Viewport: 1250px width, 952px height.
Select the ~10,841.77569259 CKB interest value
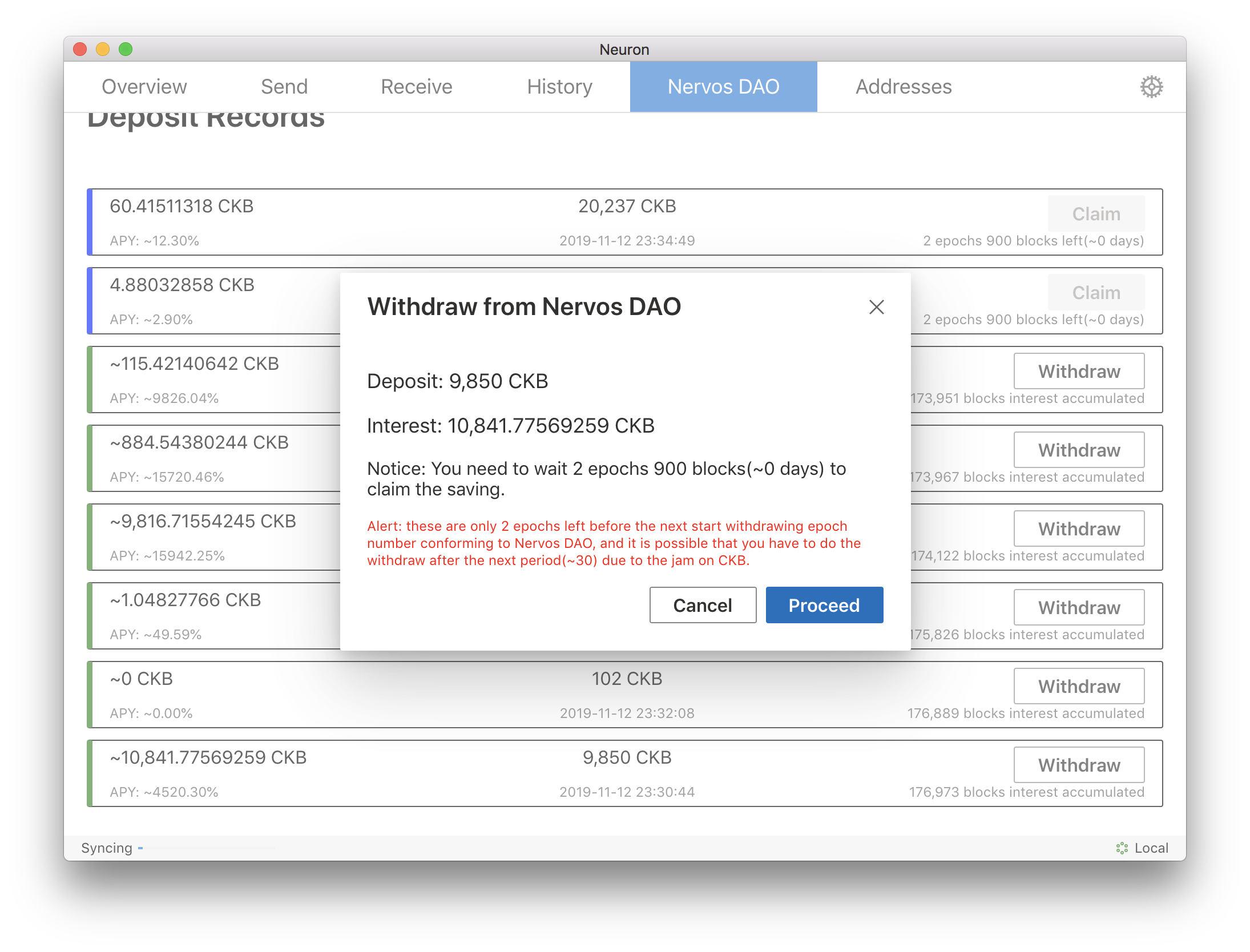tap(208, 757)
